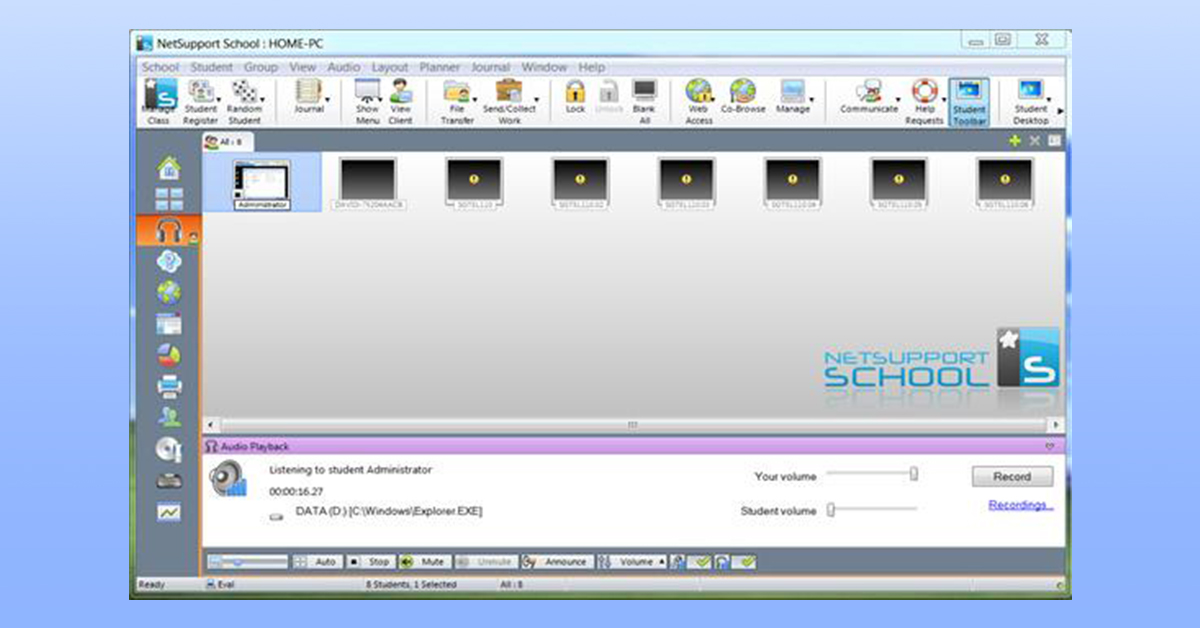Toggle Auto thumbnail sizing
The width and height of the screenshot is (1200, 628).
[x=317, y=562]
